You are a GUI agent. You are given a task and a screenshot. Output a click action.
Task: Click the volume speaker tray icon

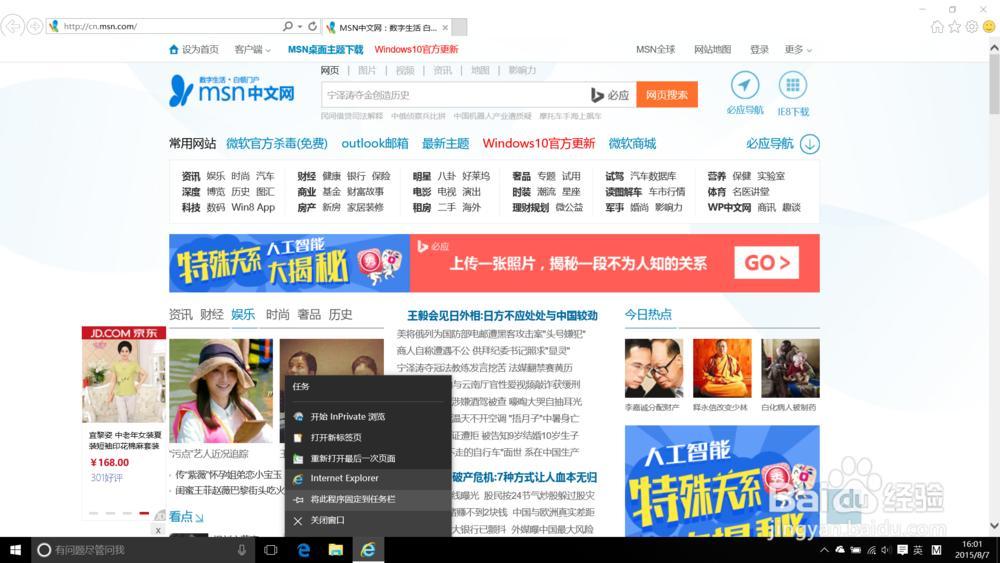pos(886,550)
